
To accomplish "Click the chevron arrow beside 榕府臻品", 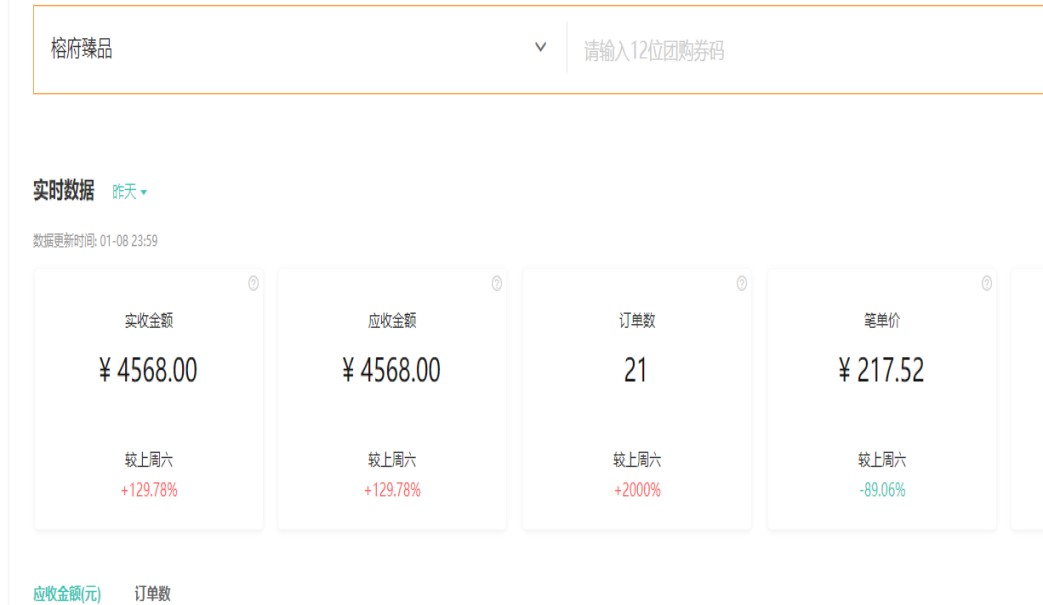I will point(541,48).
